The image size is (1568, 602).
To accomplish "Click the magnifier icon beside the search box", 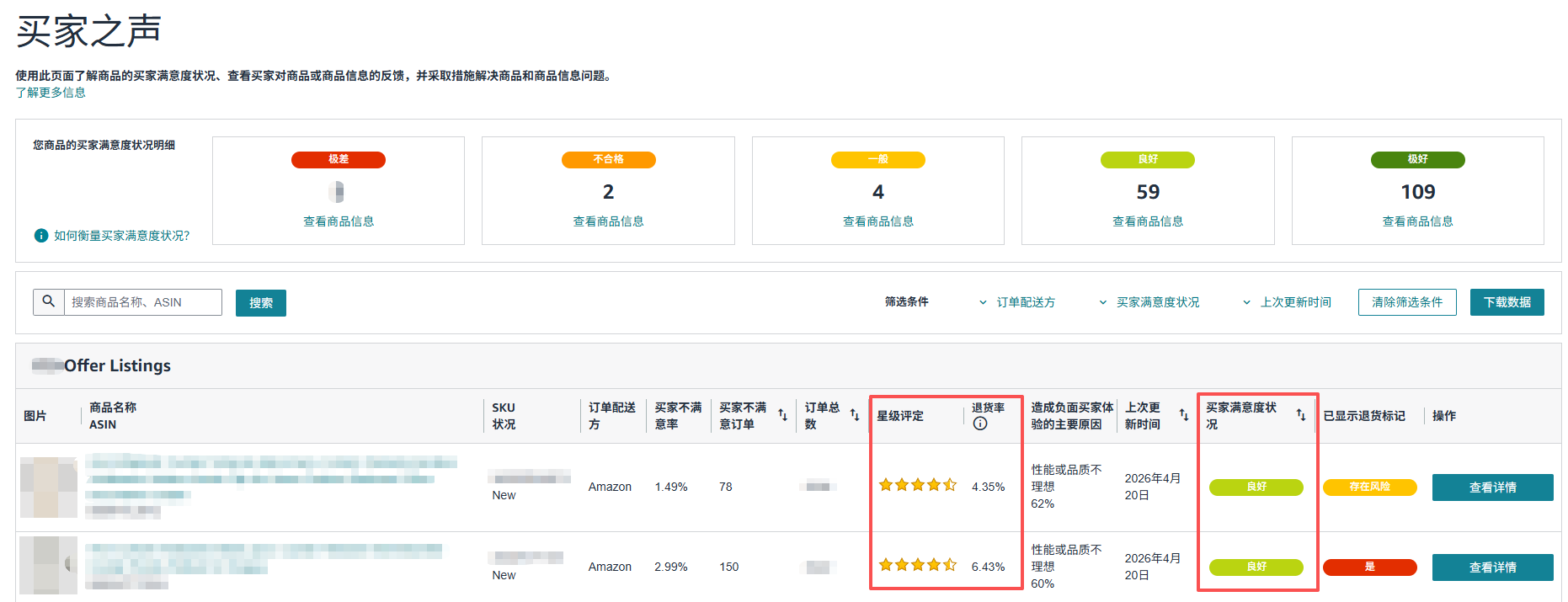I will tap(49, 301).
